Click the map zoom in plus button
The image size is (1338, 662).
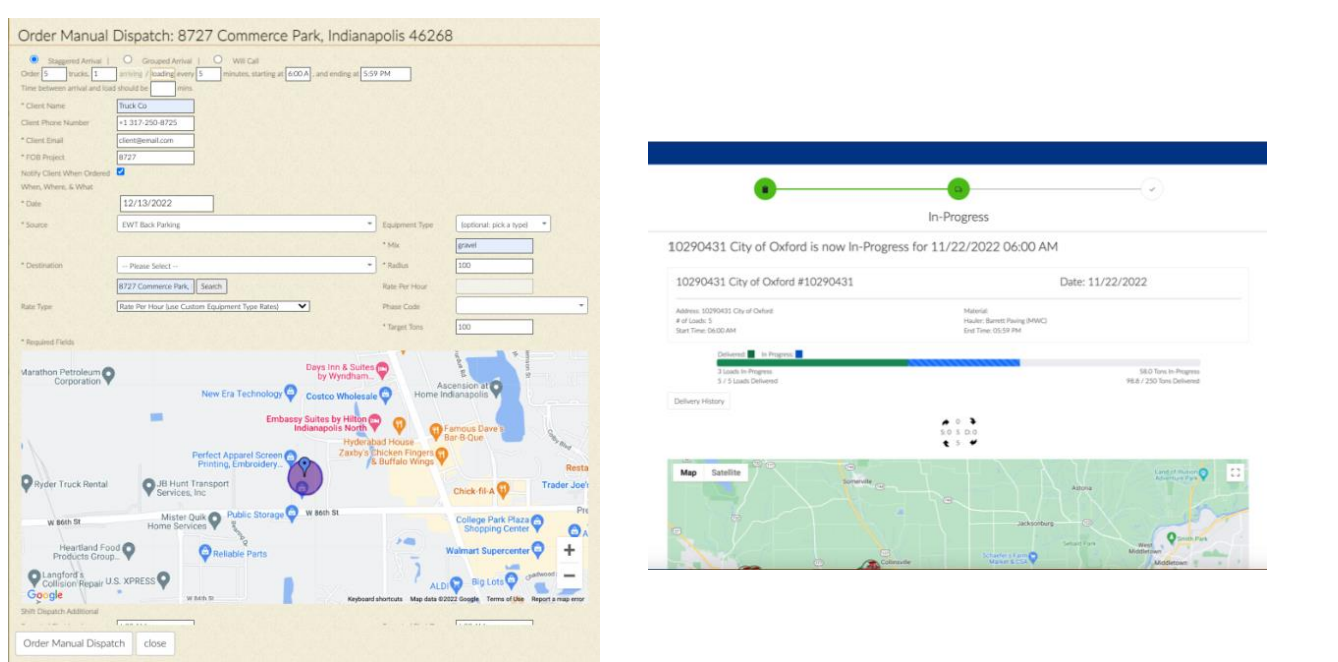[569, 550]
